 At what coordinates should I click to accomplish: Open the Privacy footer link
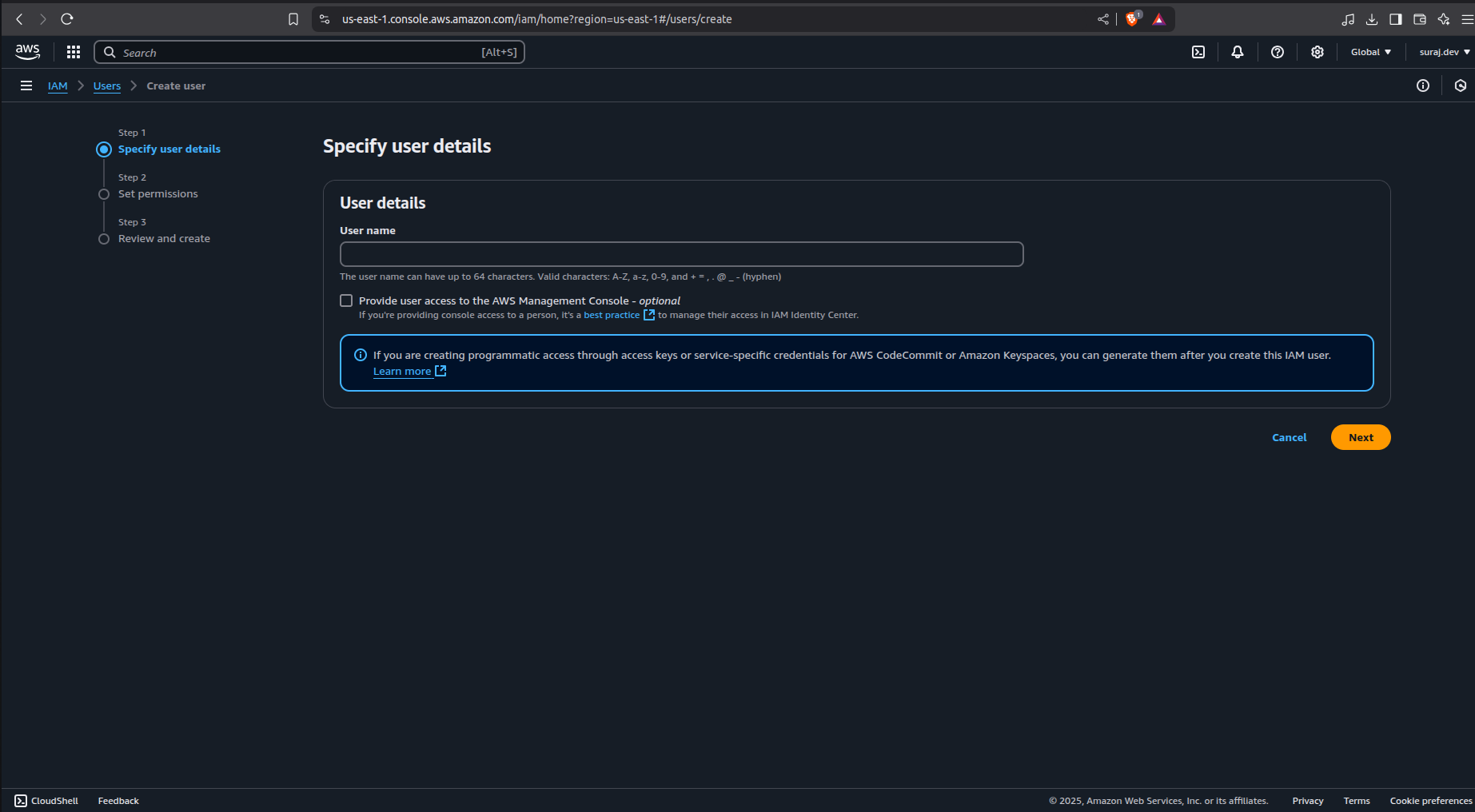coord(1308,801)
